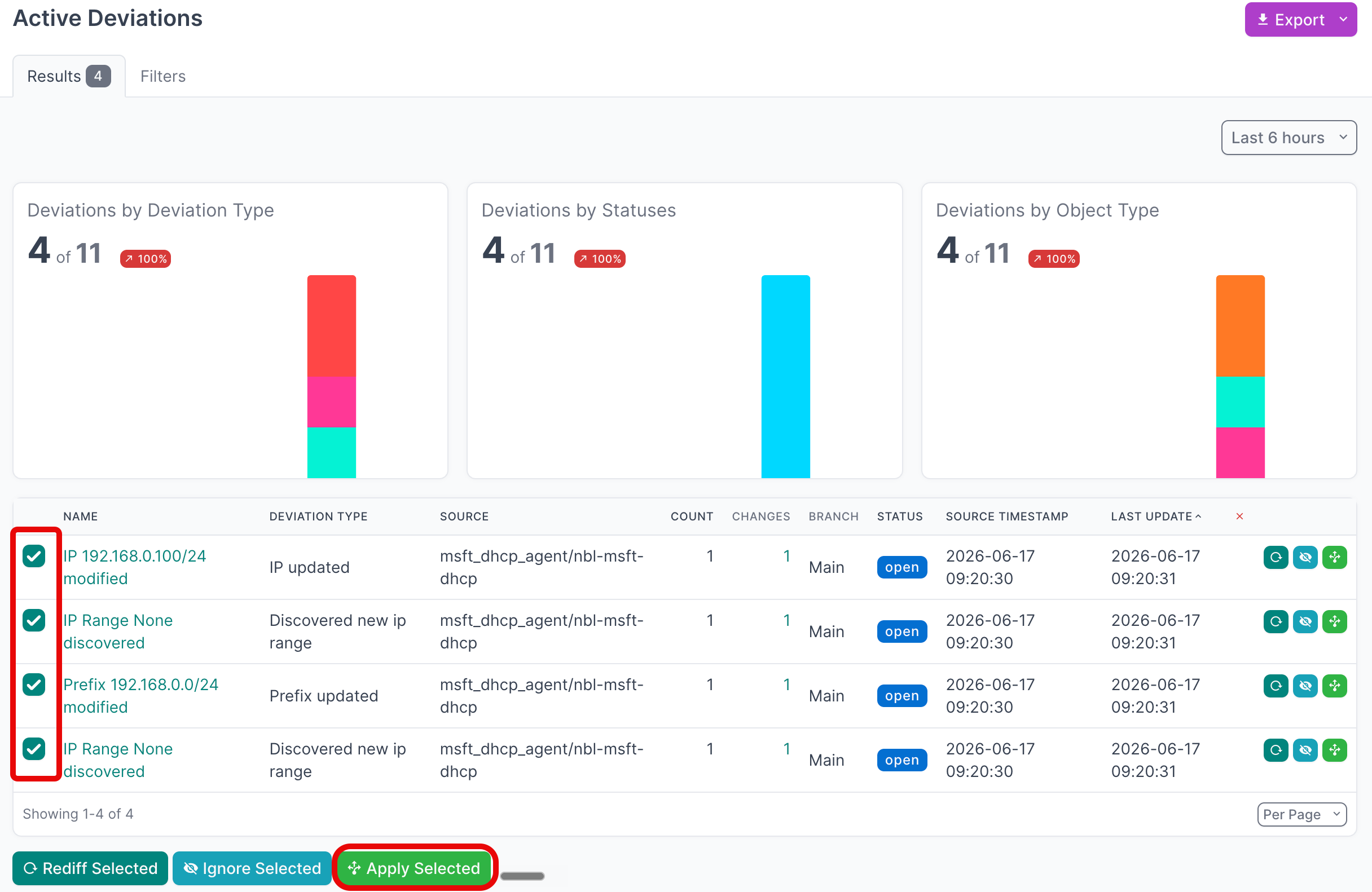The image size is (1372, 892).
Task: Open the Last 6 hours dropdown
Action: click(1289, 138)
